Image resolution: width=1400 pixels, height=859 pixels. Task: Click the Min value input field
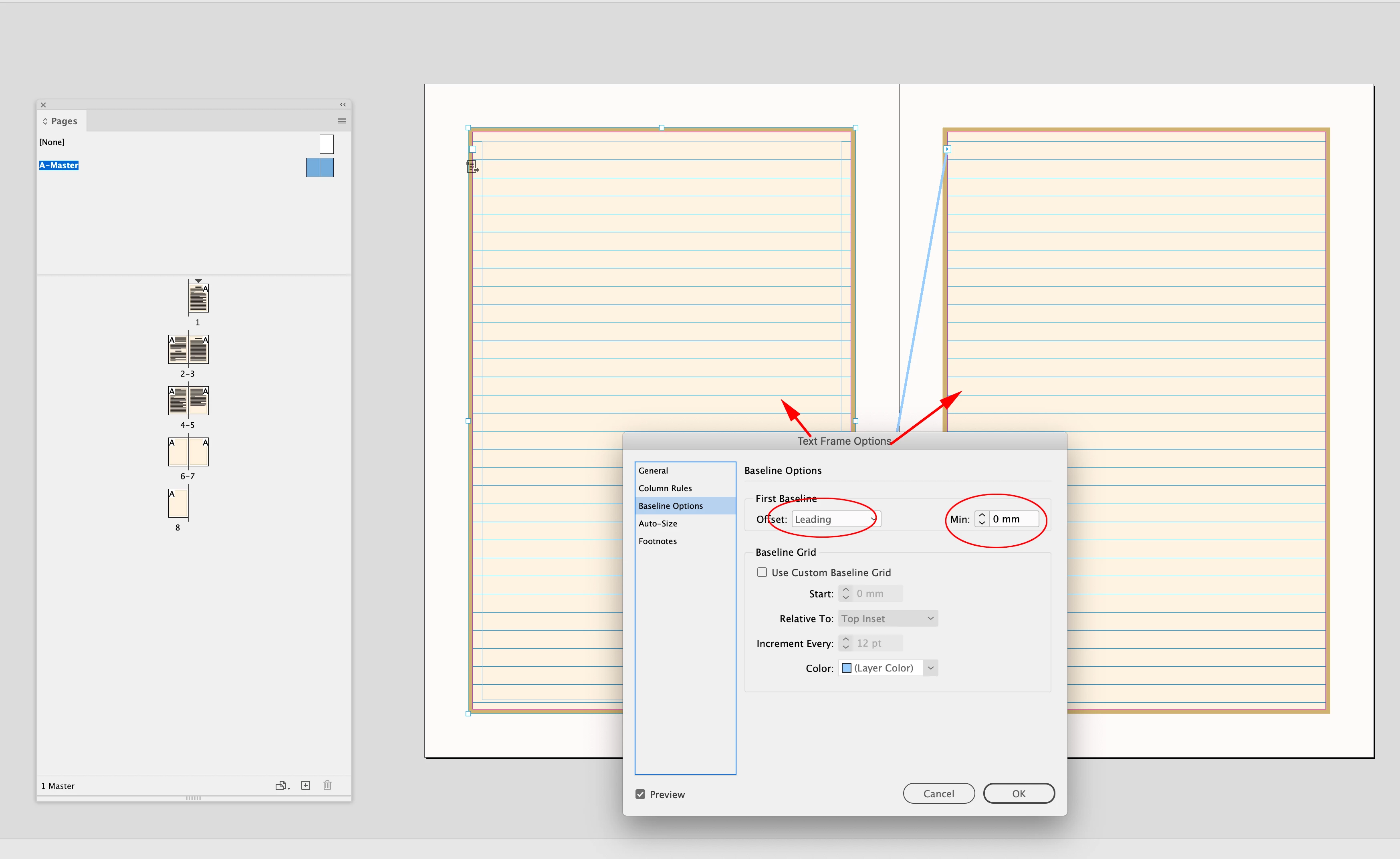[1014, 519]
